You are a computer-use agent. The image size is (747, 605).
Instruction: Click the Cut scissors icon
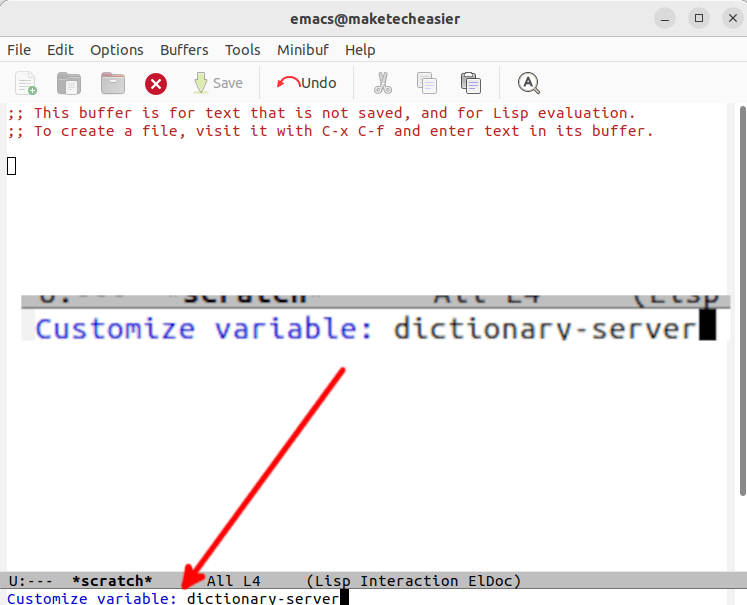pos(383,83)
